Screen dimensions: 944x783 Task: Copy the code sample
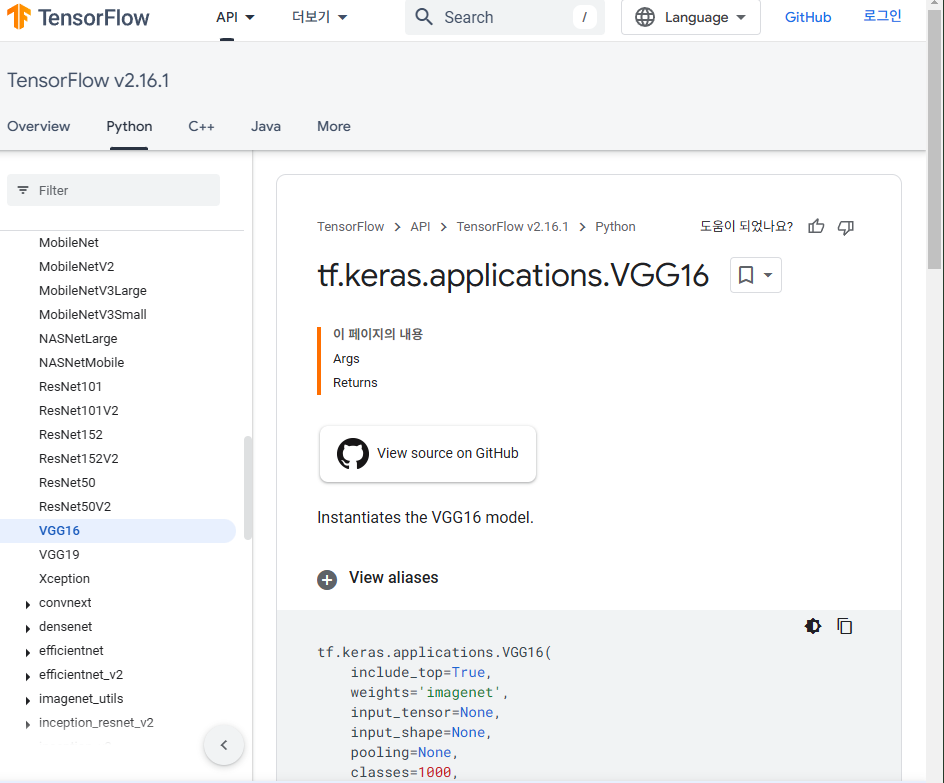coord(845,626)
